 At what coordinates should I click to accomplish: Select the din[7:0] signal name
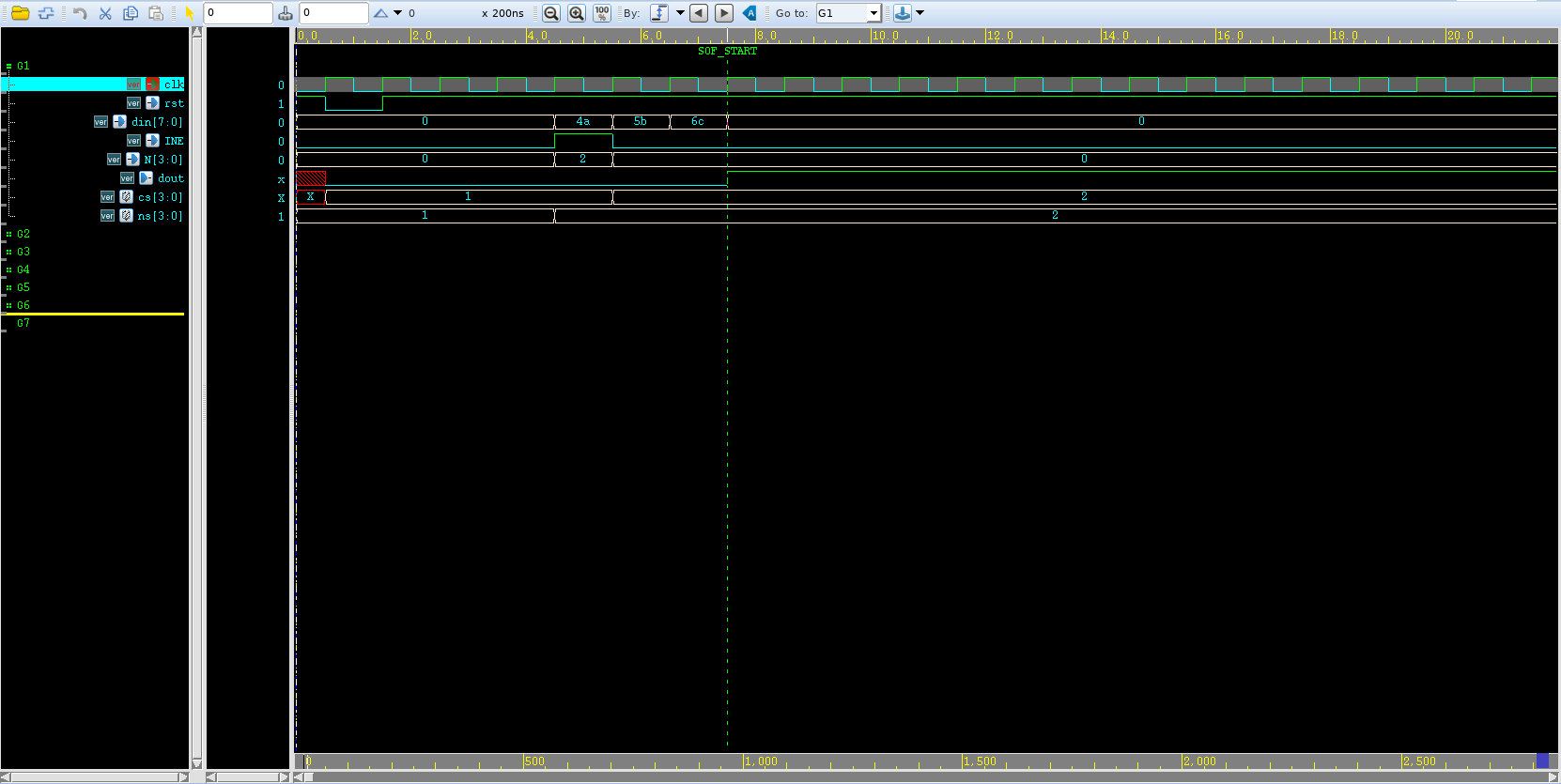click(157, 122)
